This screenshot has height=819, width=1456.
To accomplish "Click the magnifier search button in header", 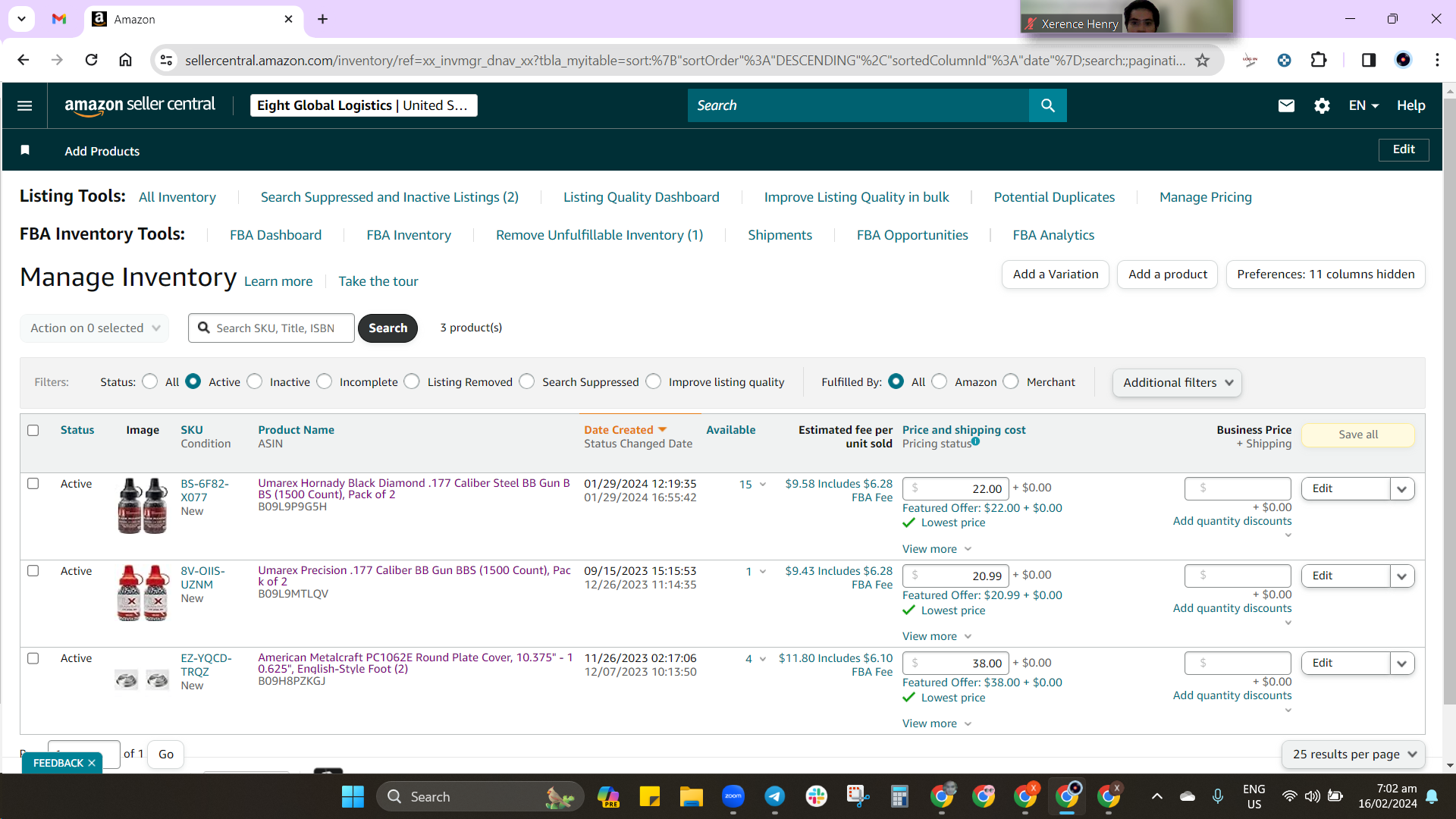I will (x=1047, y=105).
